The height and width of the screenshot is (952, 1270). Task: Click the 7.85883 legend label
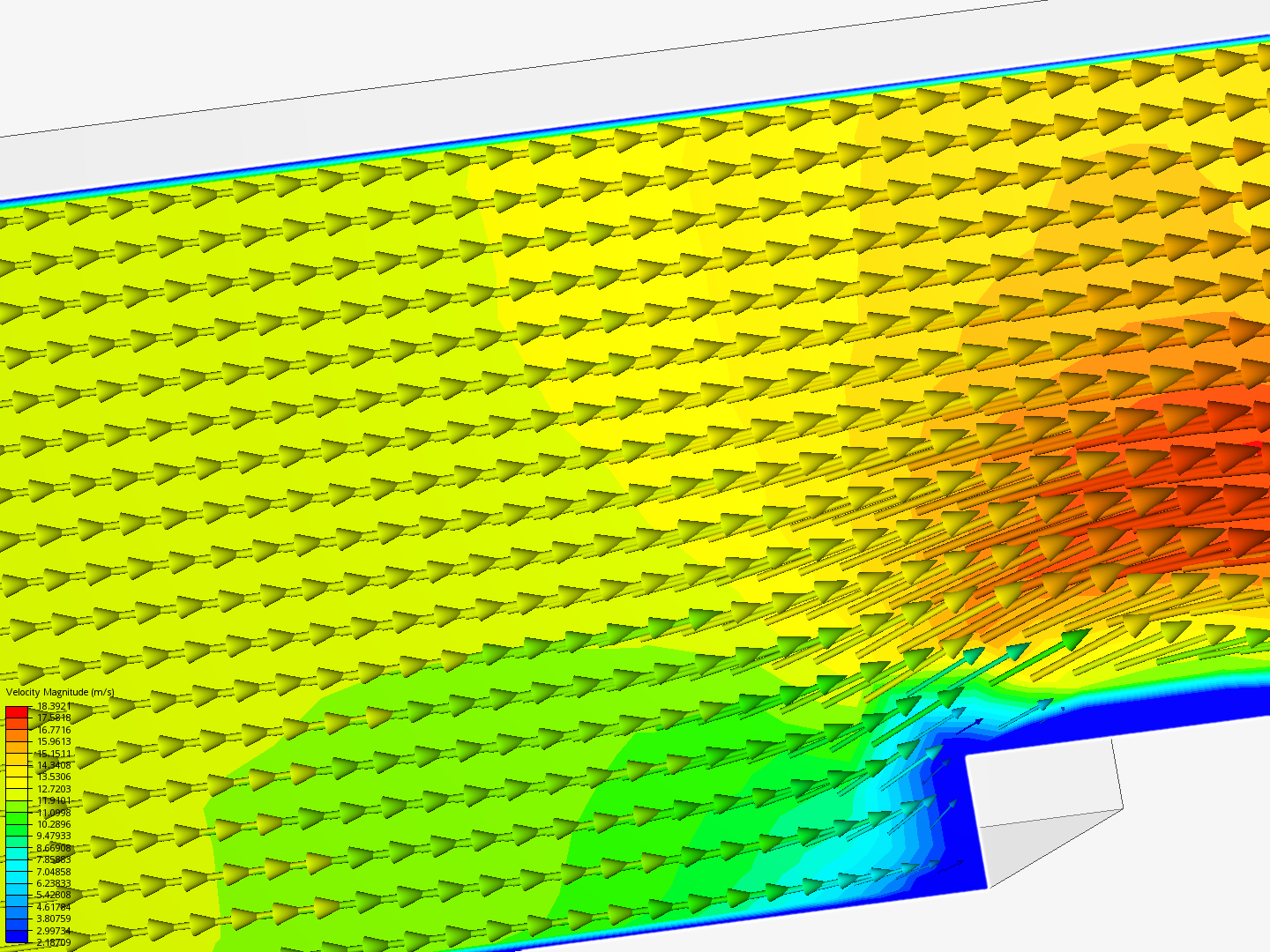click(x=54, y=859)
